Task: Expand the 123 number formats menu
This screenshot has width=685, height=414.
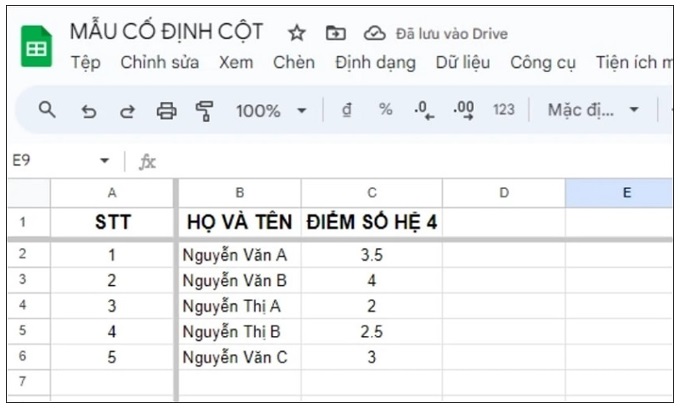Action: 503,110
